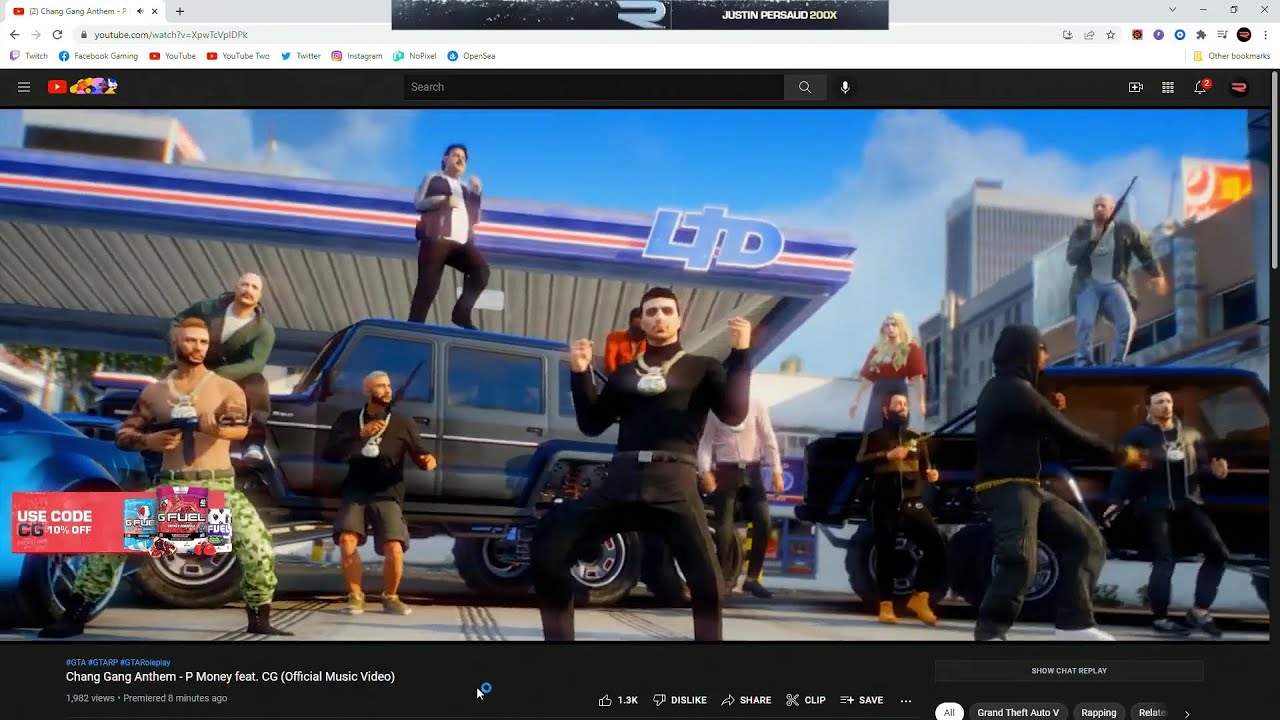Open the YouTube Two bookmark
This screenshot has height=720, width=1280.
[238, 56]
